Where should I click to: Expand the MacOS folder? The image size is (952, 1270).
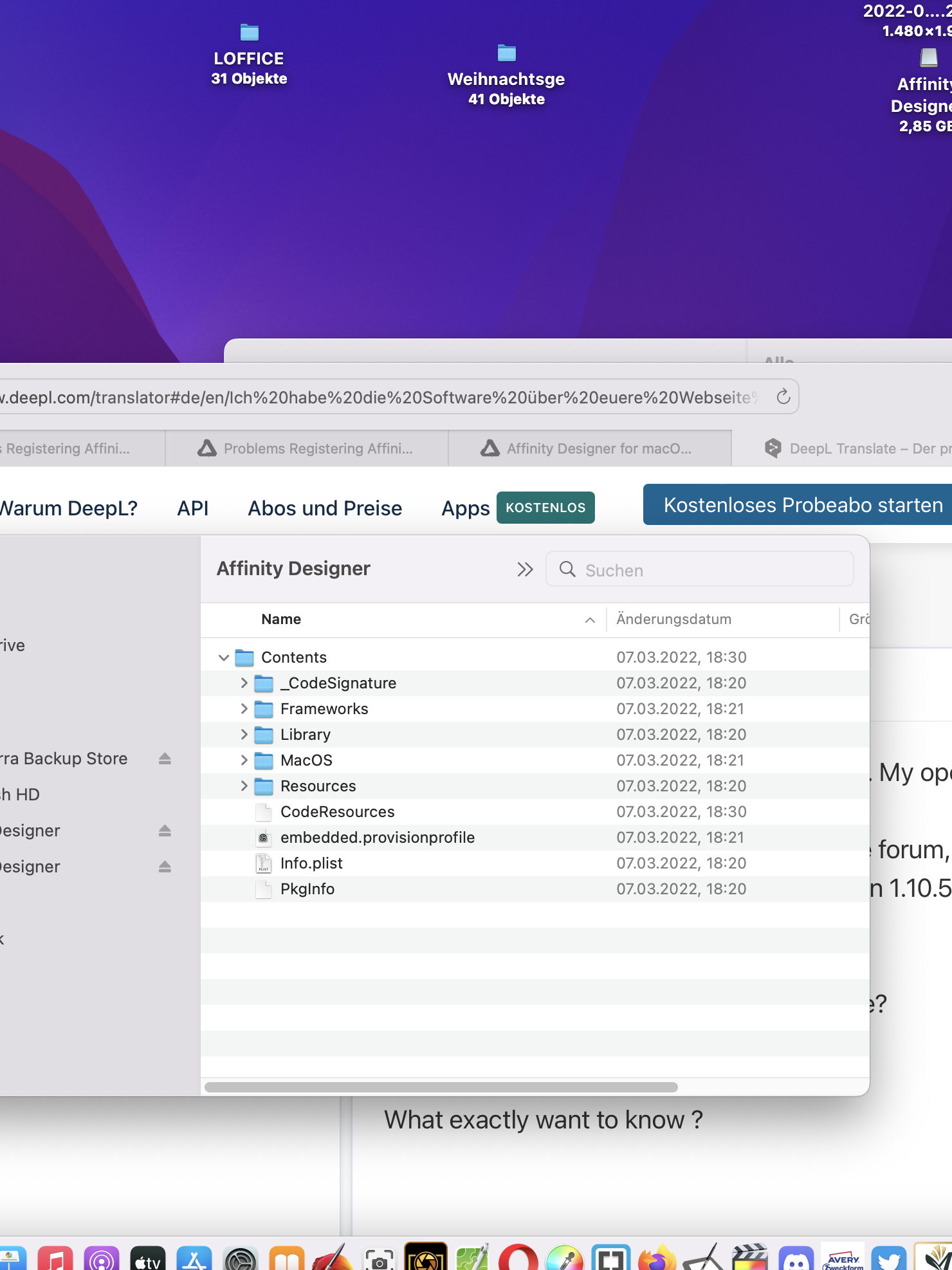[244, 760]
